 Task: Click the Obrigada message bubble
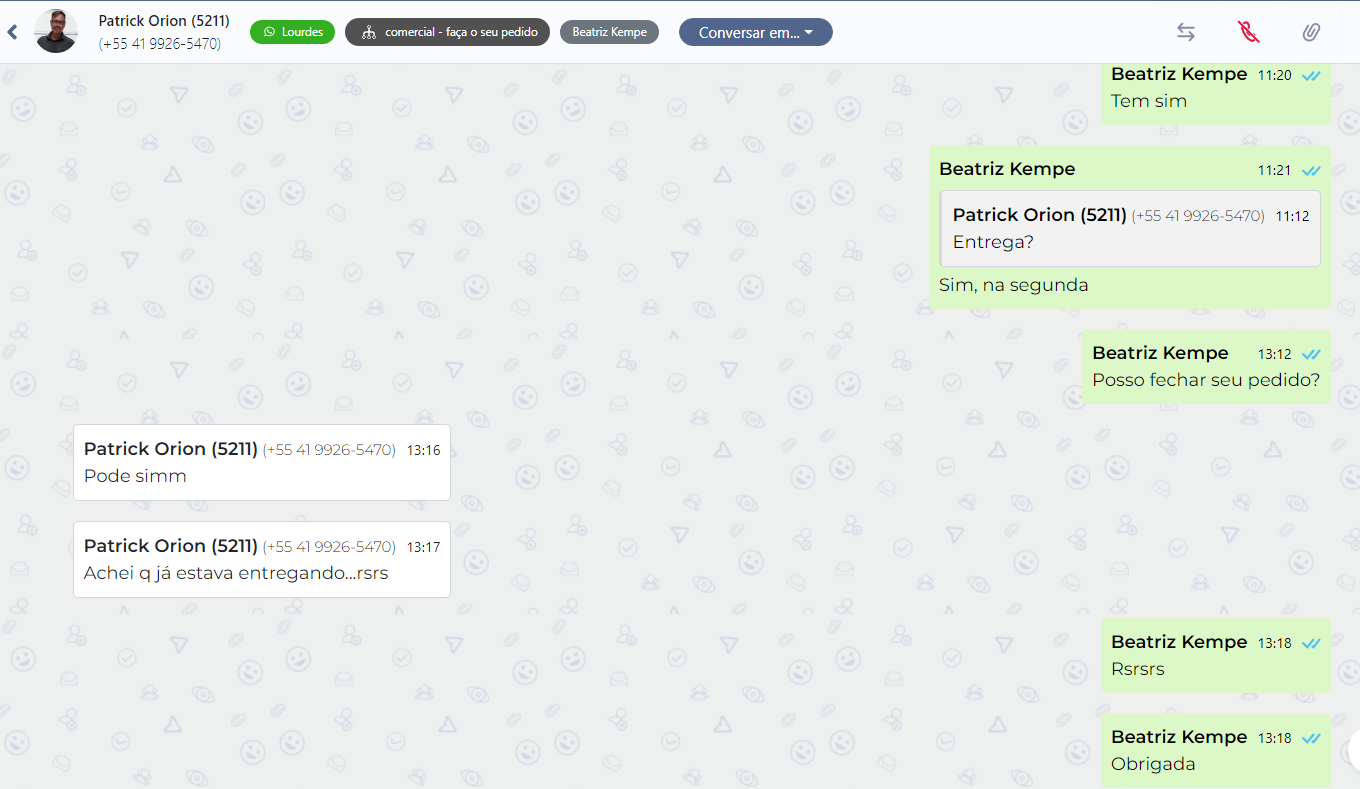(x=1215, y=751)
